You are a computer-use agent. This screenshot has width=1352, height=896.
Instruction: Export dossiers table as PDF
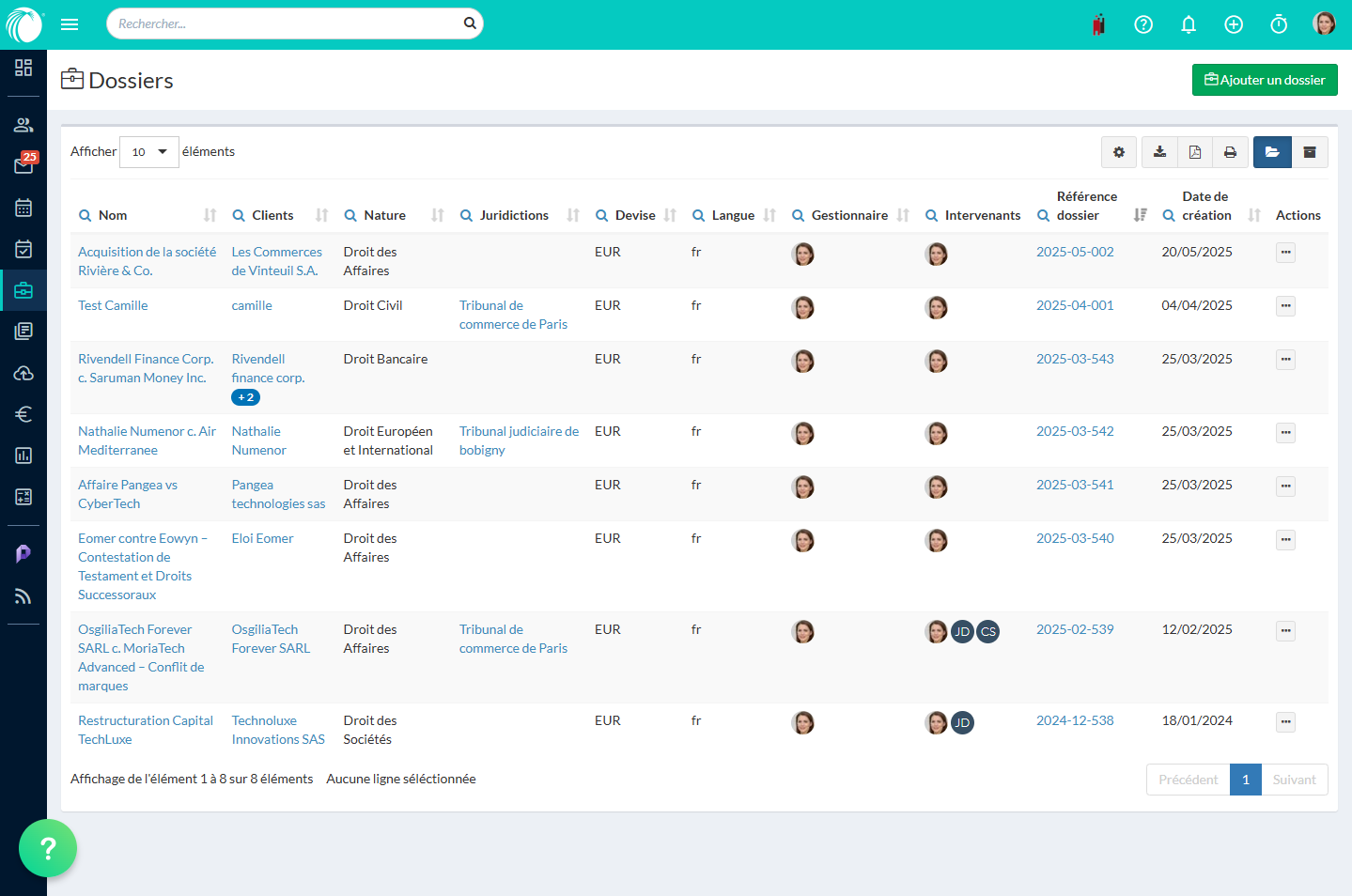[x=1195, y=152]
